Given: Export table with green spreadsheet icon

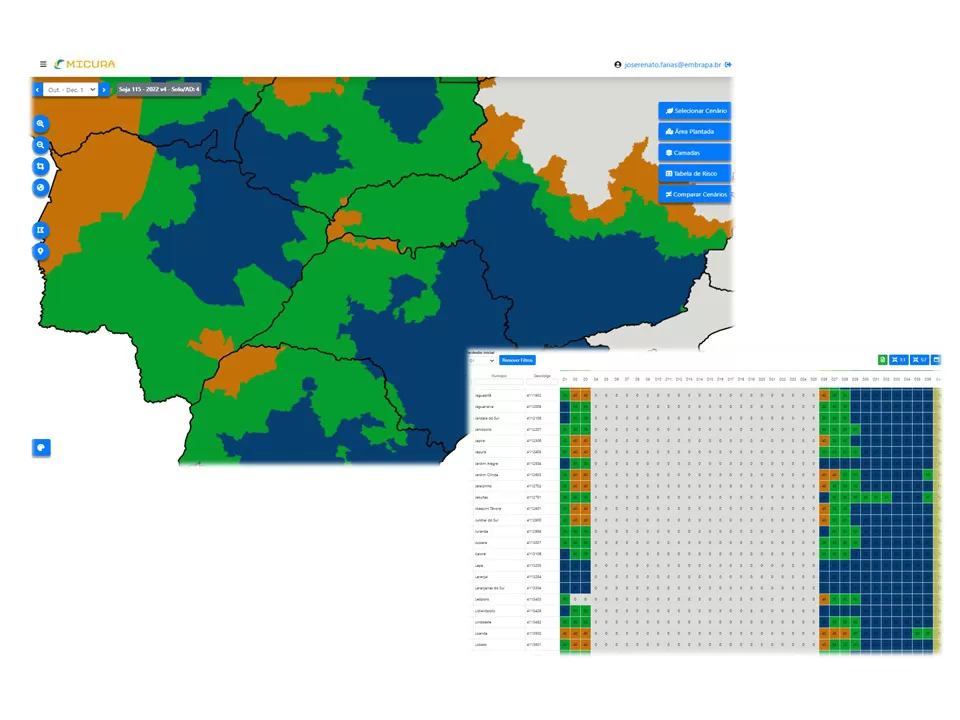Looking at the screenshot, I should tap(882, 360).
